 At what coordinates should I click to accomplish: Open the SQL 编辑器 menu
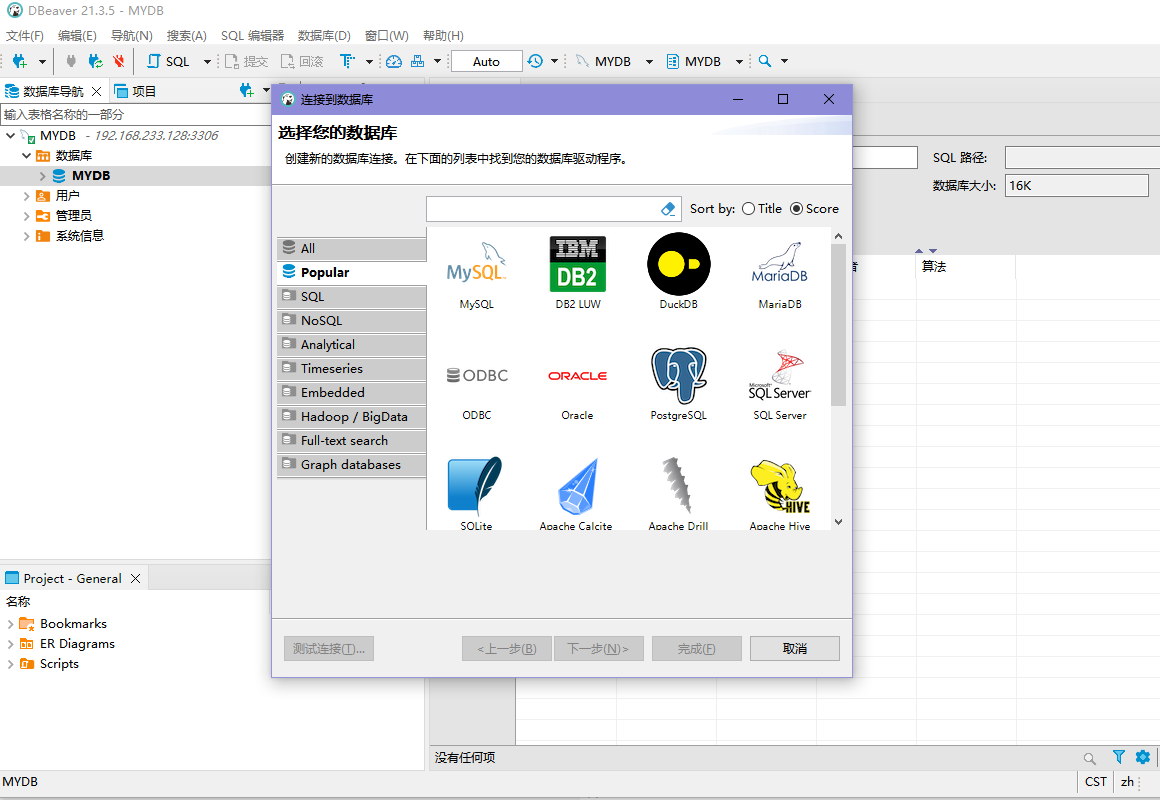pyautogui.click(x=252, y=36)
